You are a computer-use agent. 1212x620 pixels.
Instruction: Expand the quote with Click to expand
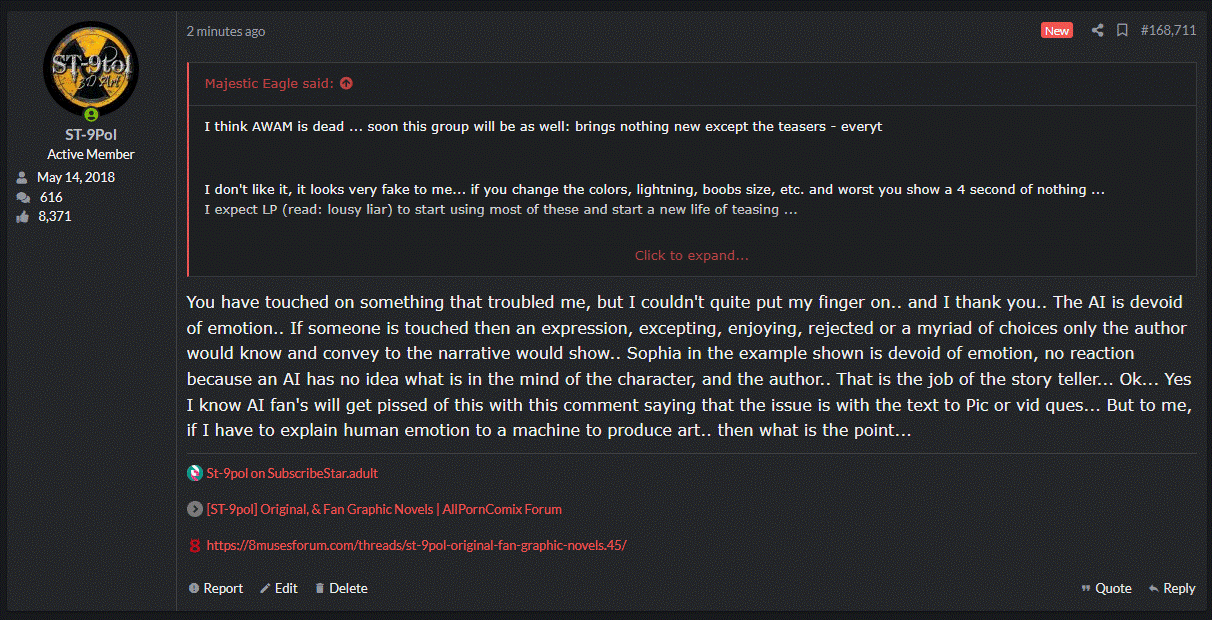(691, 255)
